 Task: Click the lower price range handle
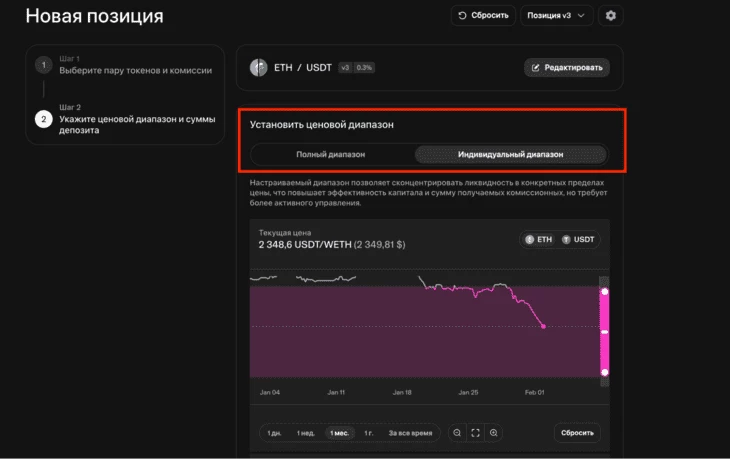point(605,372)
